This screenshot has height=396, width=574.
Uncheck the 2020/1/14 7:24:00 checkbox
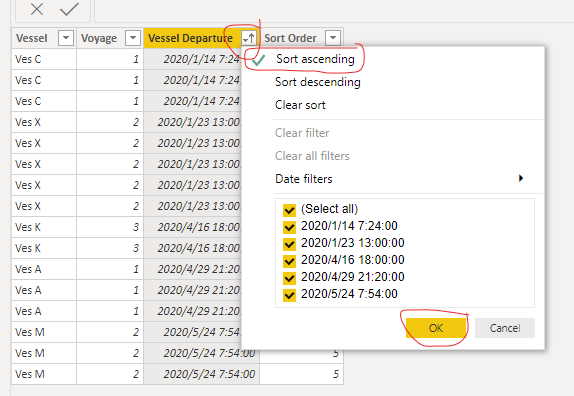point(289,227)
